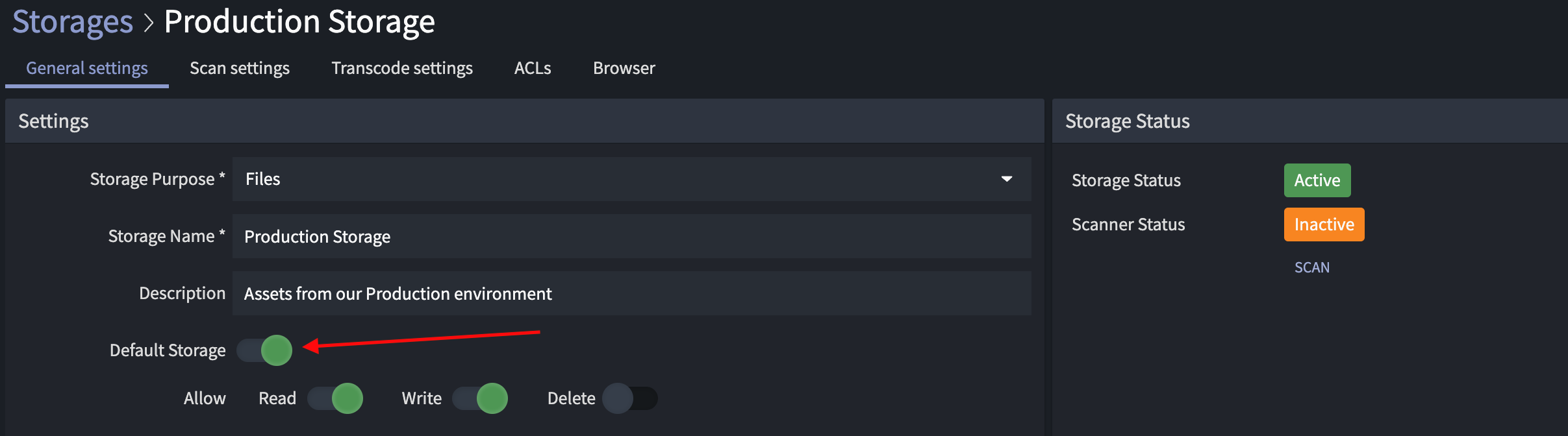Screen dimensions: 1568x436
Task: Open the Transcode settings tab
Action: pos(402,68)
